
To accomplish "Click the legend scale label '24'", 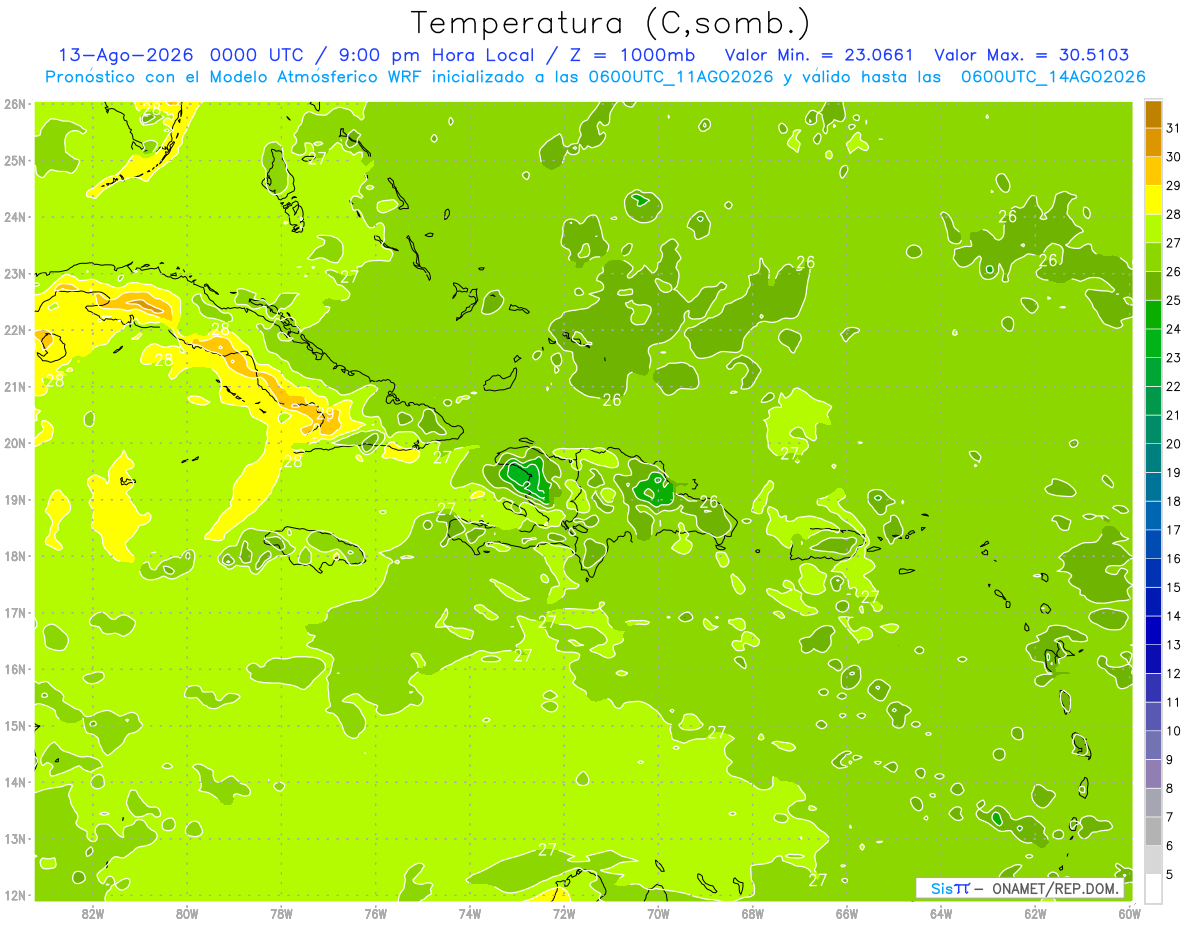I will click(x=1173, y=329).
